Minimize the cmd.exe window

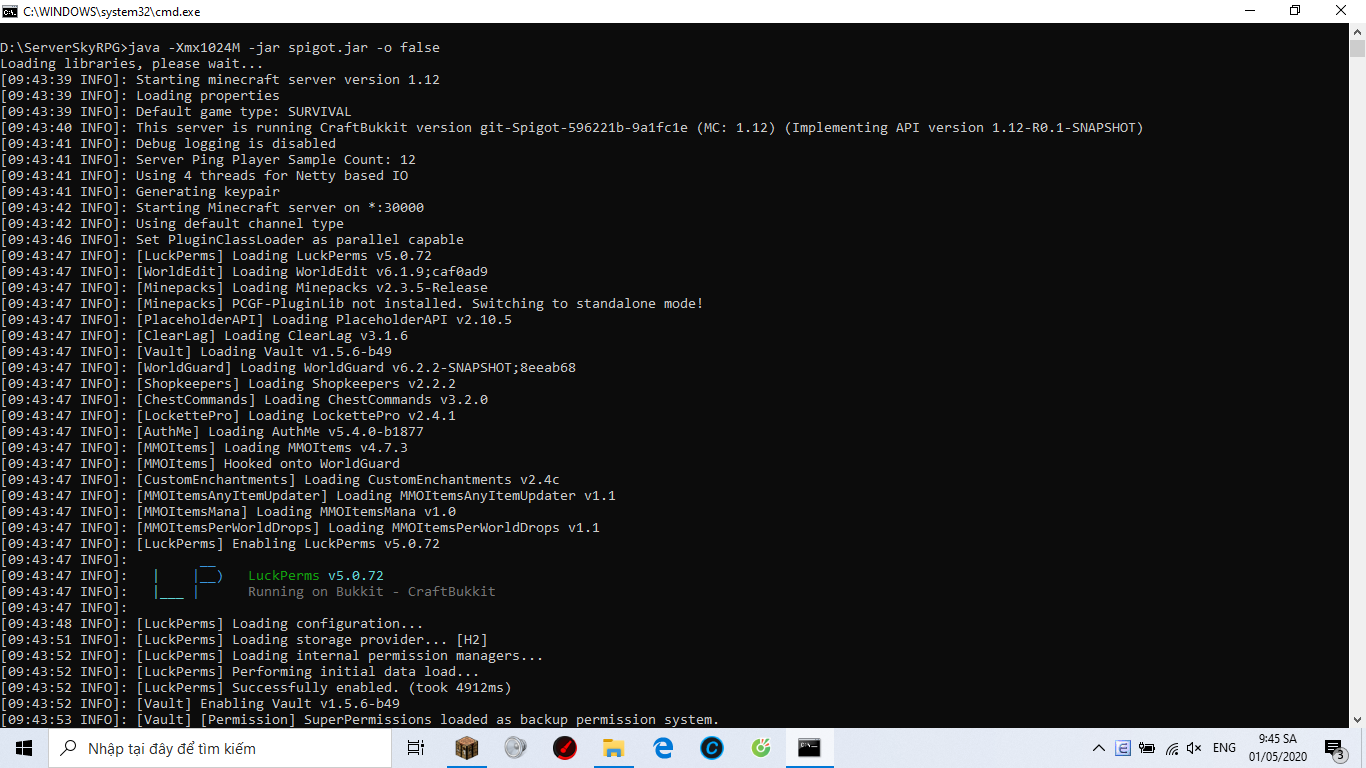(x=1249, y=11)
